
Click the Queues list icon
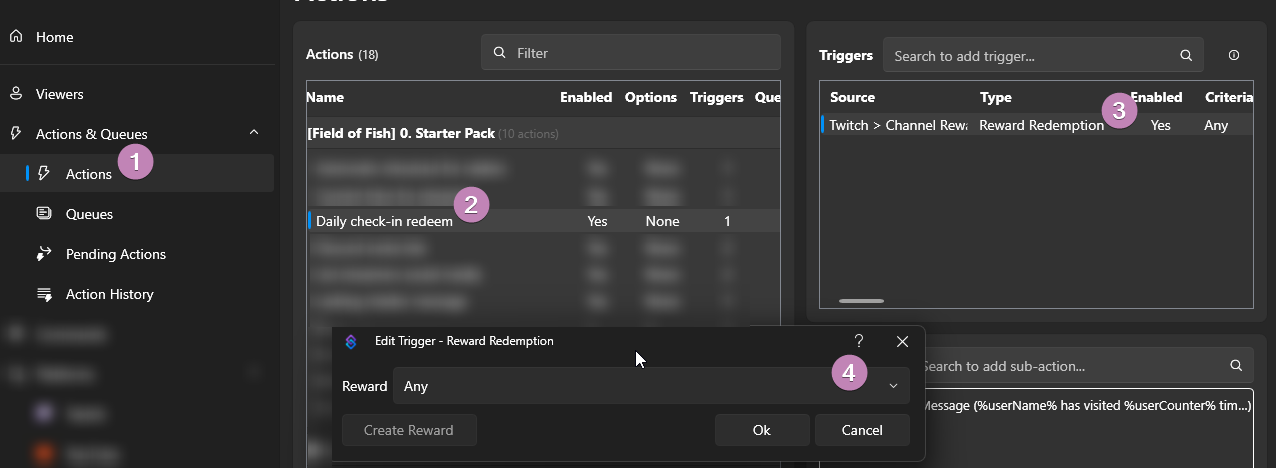pyautogui.click(x=44, y=213)
